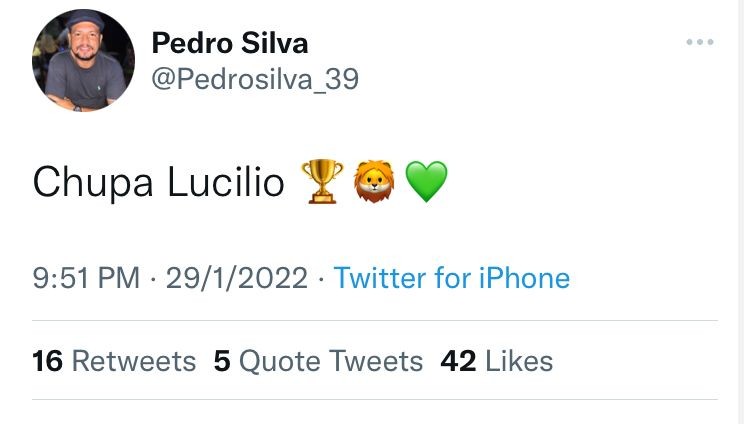Click the 9:51 PM timestamp

pyautogui.click(x=86, y=277)
